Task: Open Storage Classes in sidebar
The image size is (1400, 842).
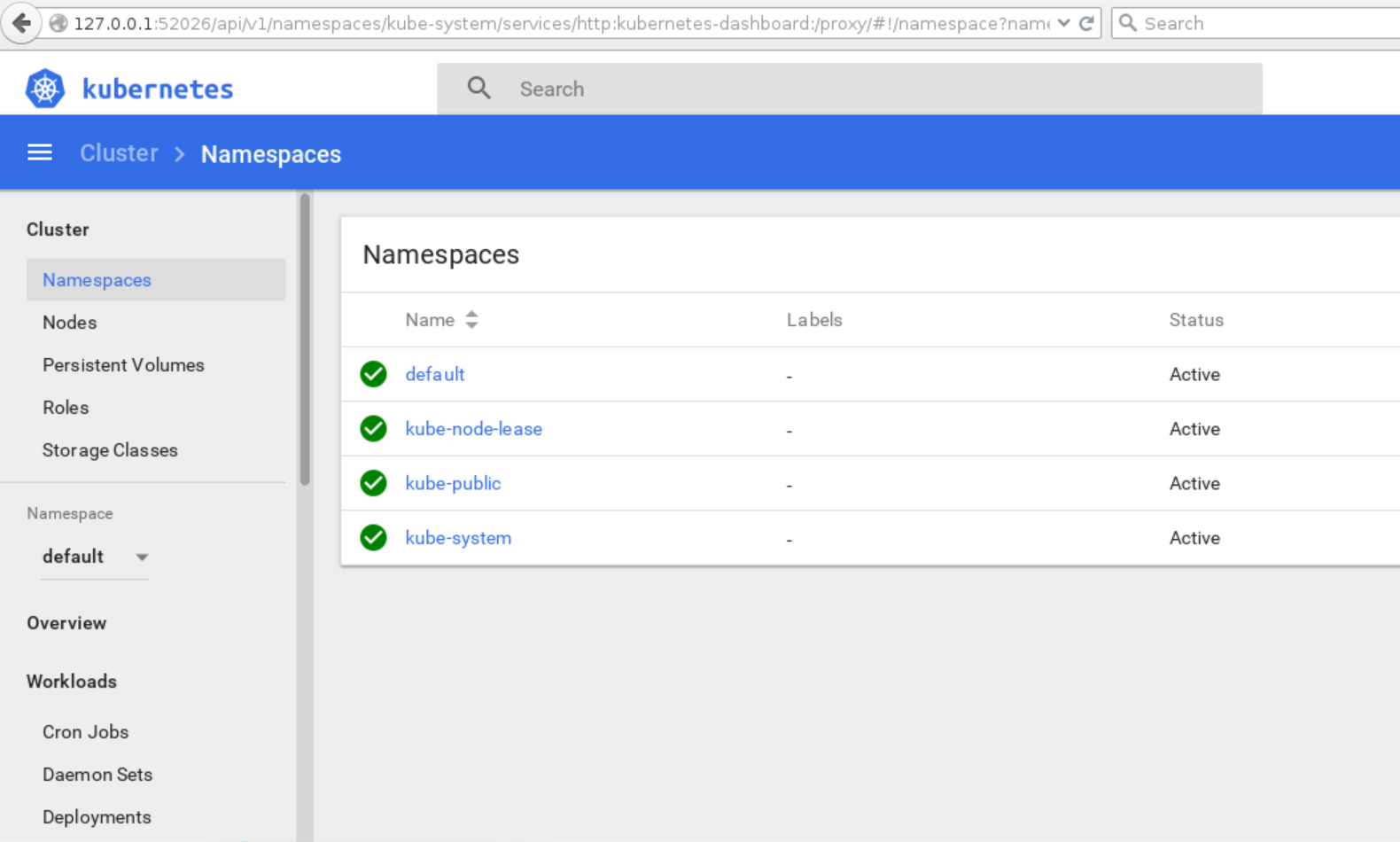Action: tap(110, 450)
